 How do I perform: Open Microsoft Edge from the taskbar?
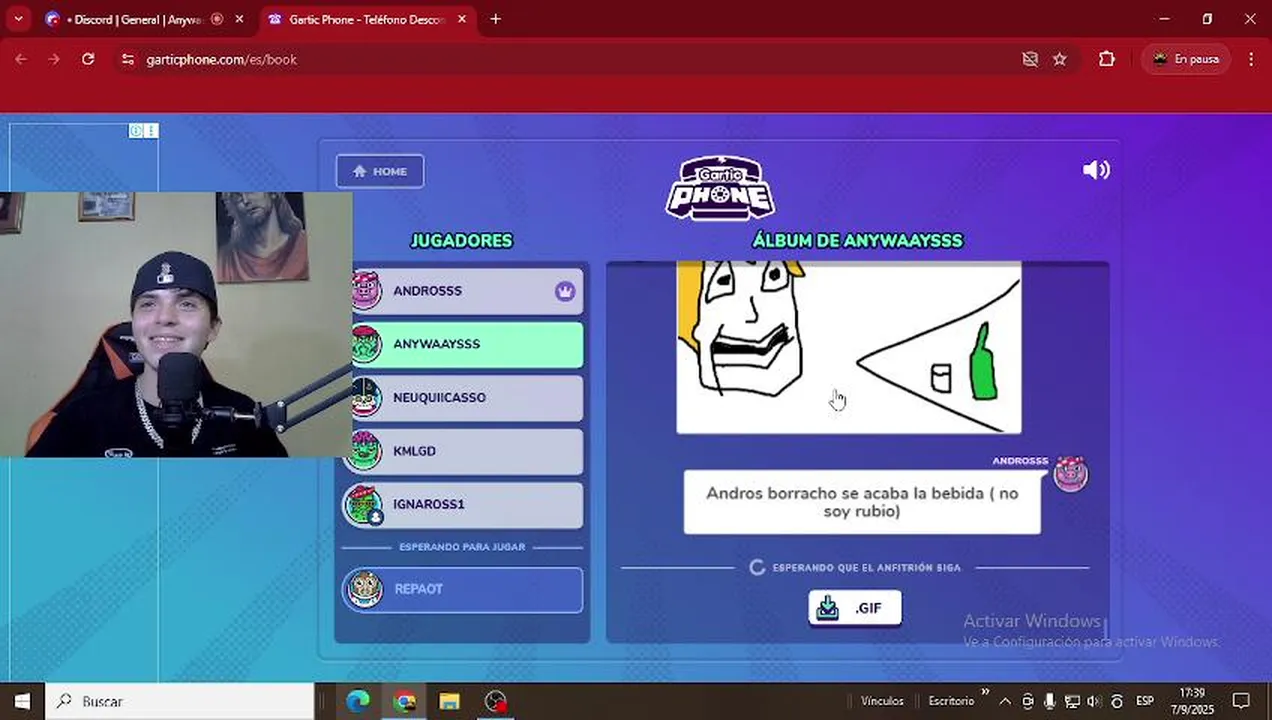coord(358,701)
